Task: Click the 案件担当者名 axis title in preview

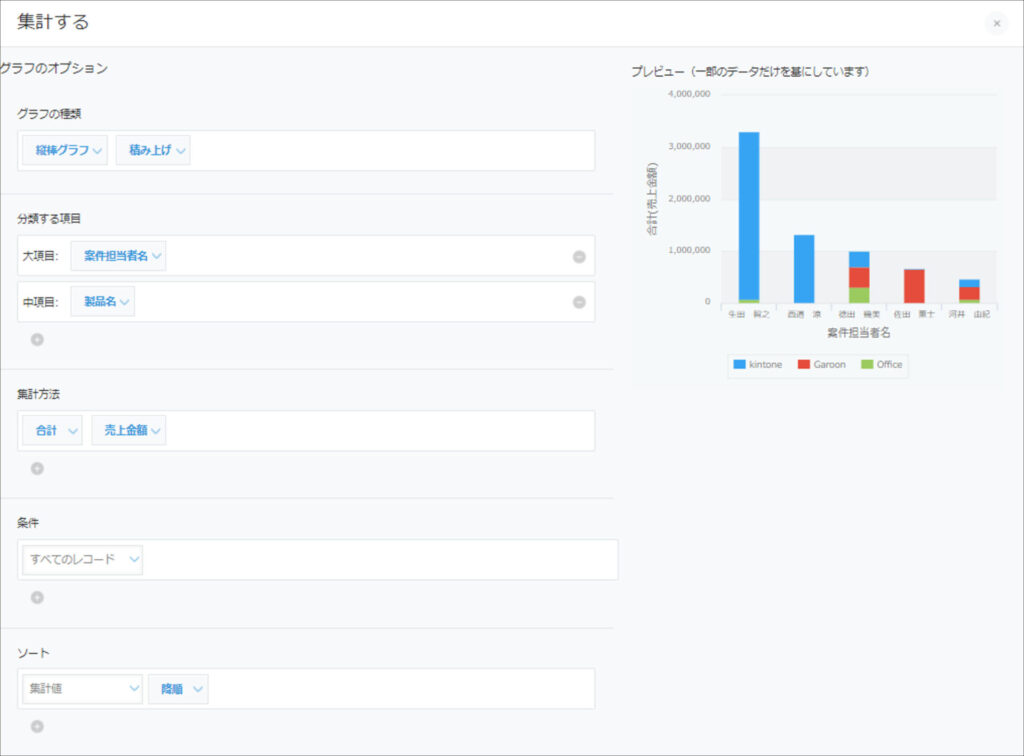Action: click(859, 333)
